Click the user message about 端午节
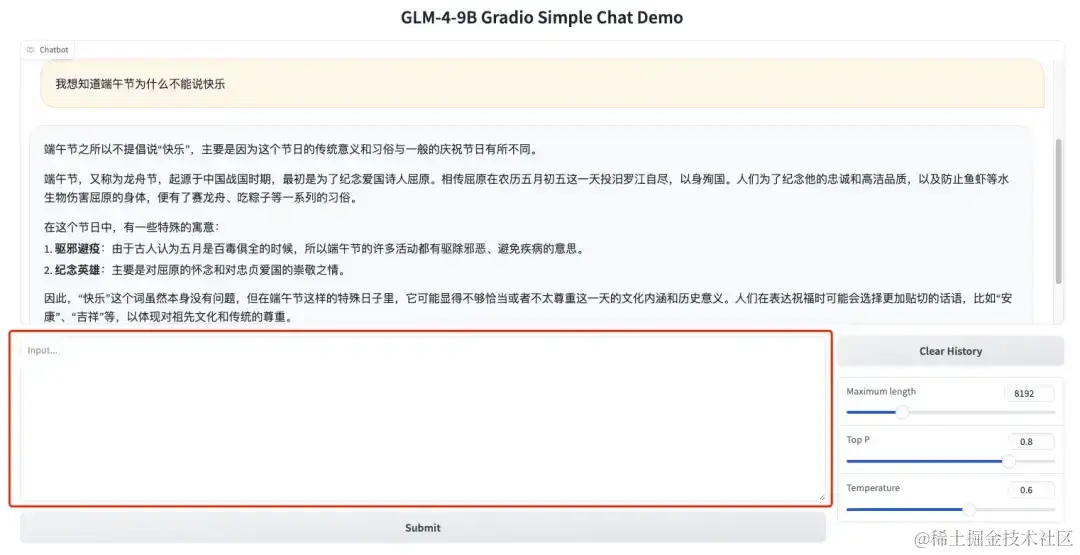The image size is (1080, 555). [x=543, y=84]
